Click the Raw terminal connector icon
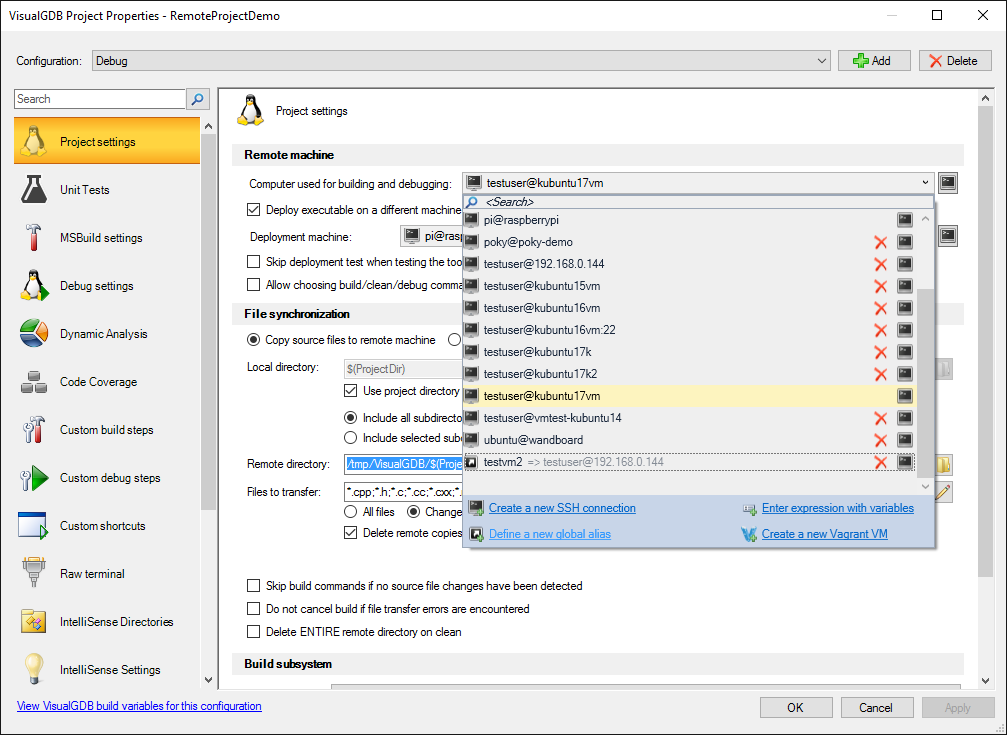This screenshot has width=1007, height=735. [x=33, y=573]
